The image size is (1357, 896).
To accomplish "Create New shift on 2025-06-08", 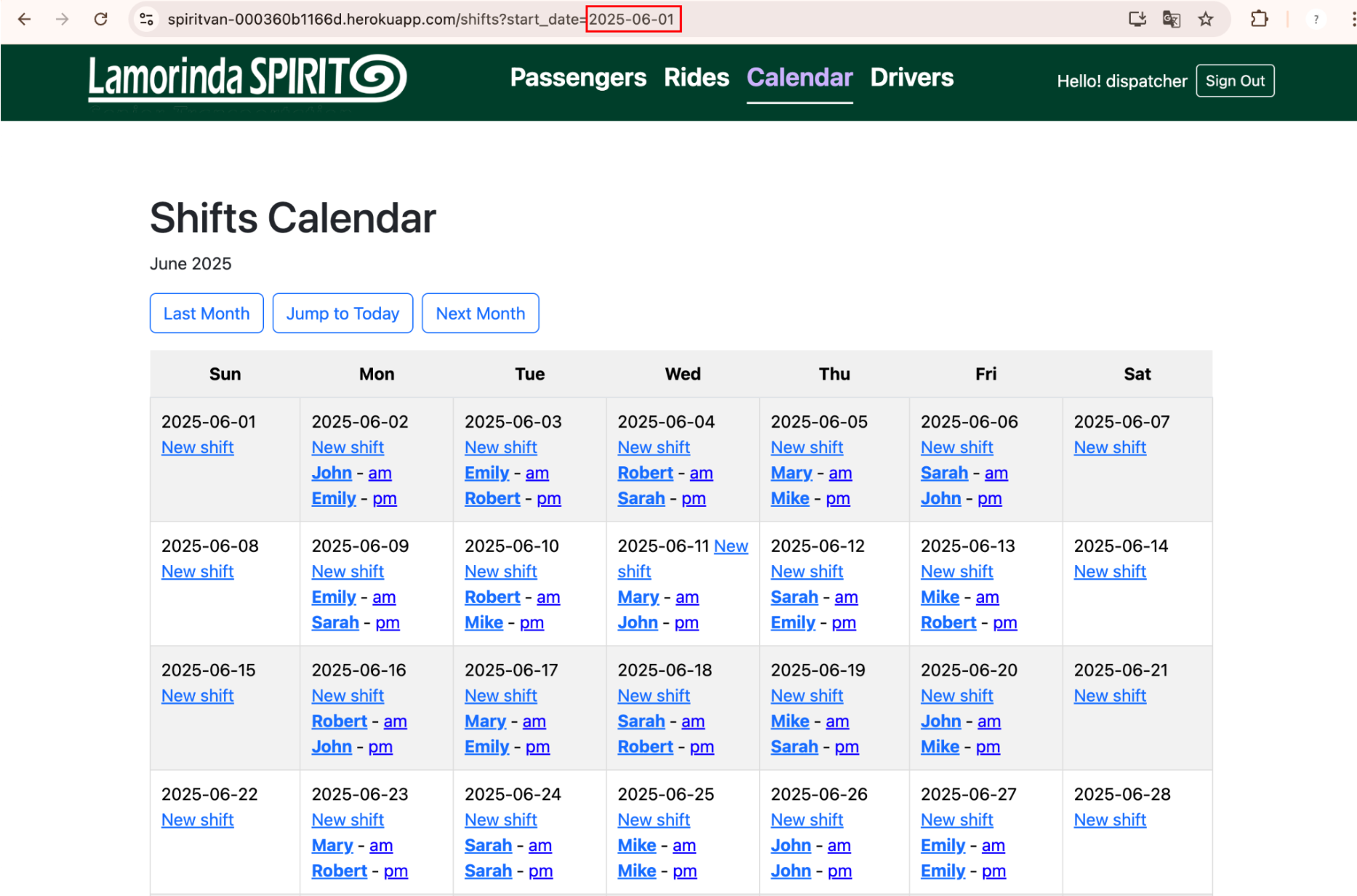I will pos(197,572).
